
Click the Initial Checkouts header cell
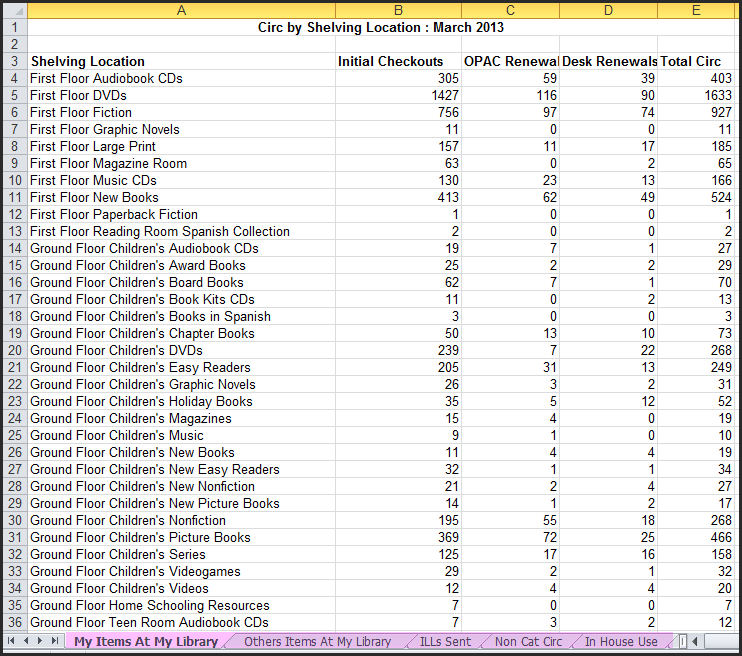(398, 62)
